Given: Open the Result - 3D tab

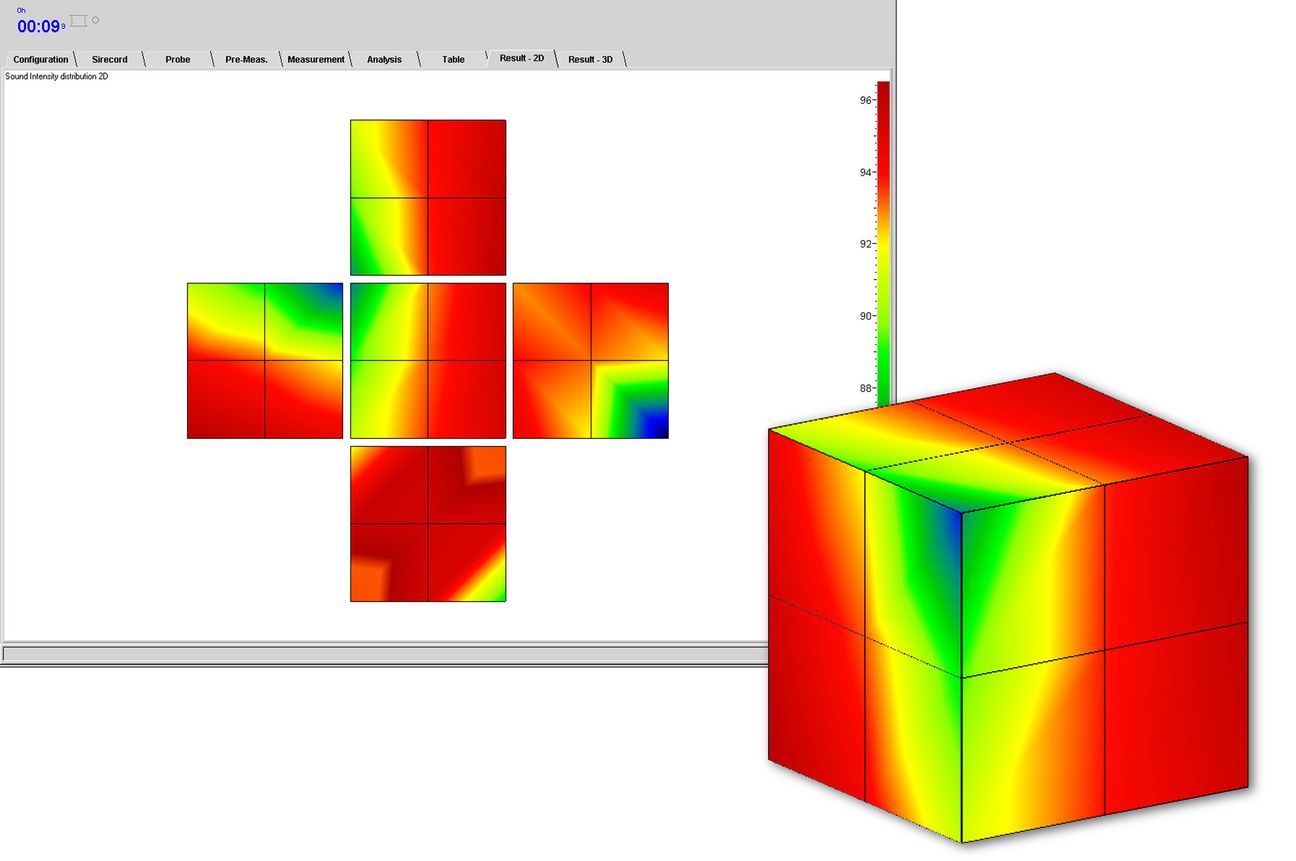Looking at the screenshot, I should [591, 60].
